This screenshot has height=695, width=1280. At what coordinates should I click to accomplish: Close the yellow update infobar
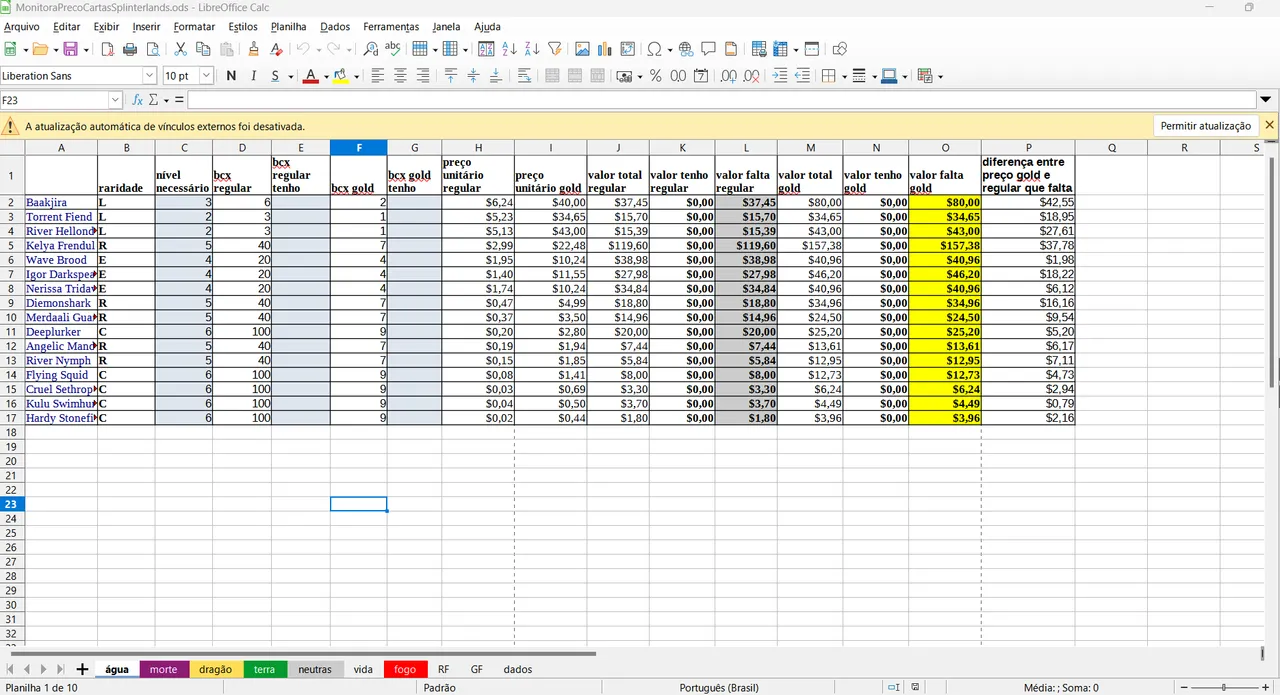(x=1270, y=125)
